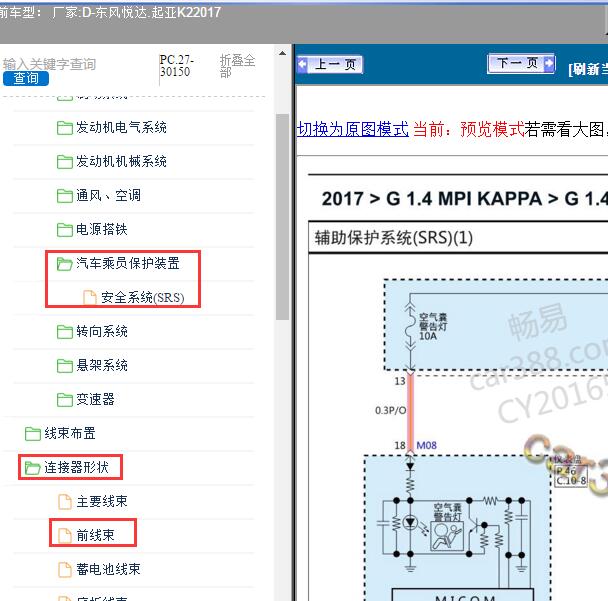Select the 通风、空调 tree label

(x=108, y=195)
